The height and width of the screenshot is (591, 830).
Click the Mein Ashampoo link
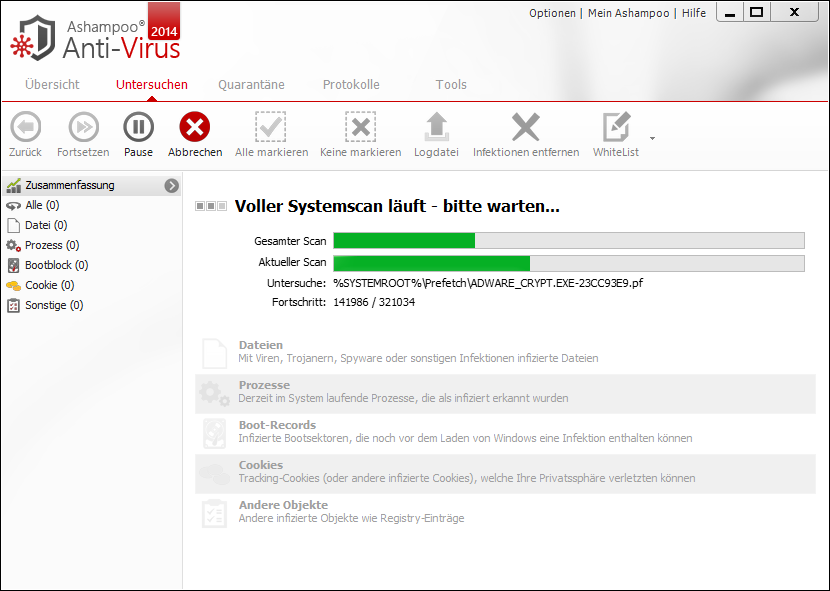point(628,13)
